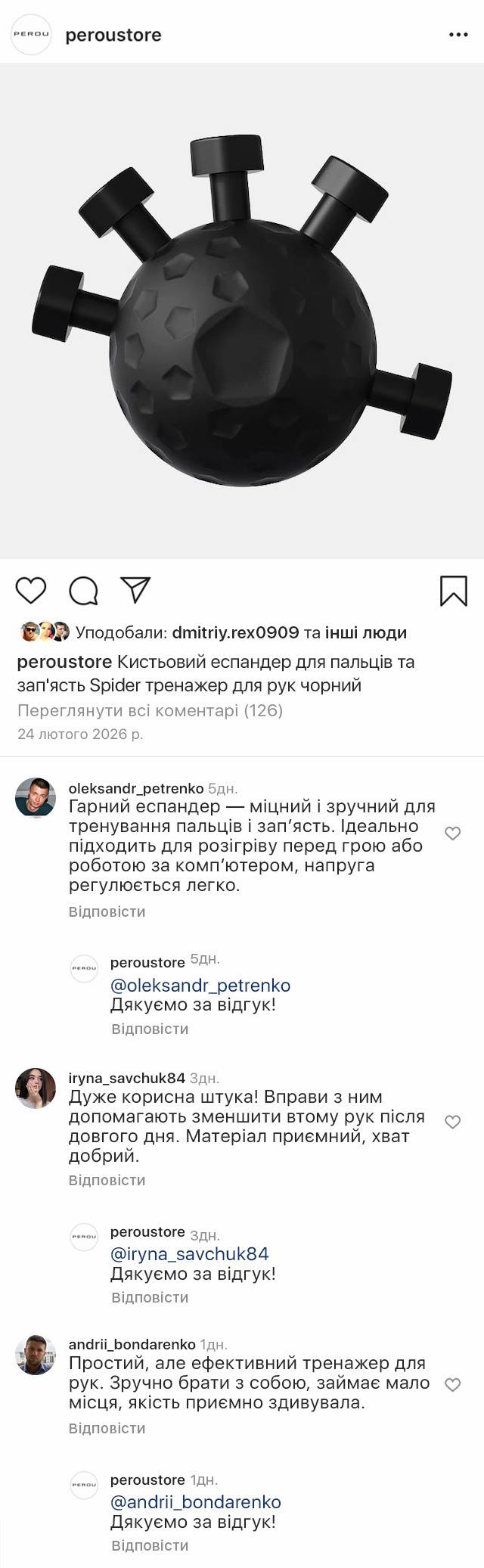The width and height of the screenshot is (484, 1568).
Task: Like andrii_bondarenko's comment heart
Action: pos(452,1385)
